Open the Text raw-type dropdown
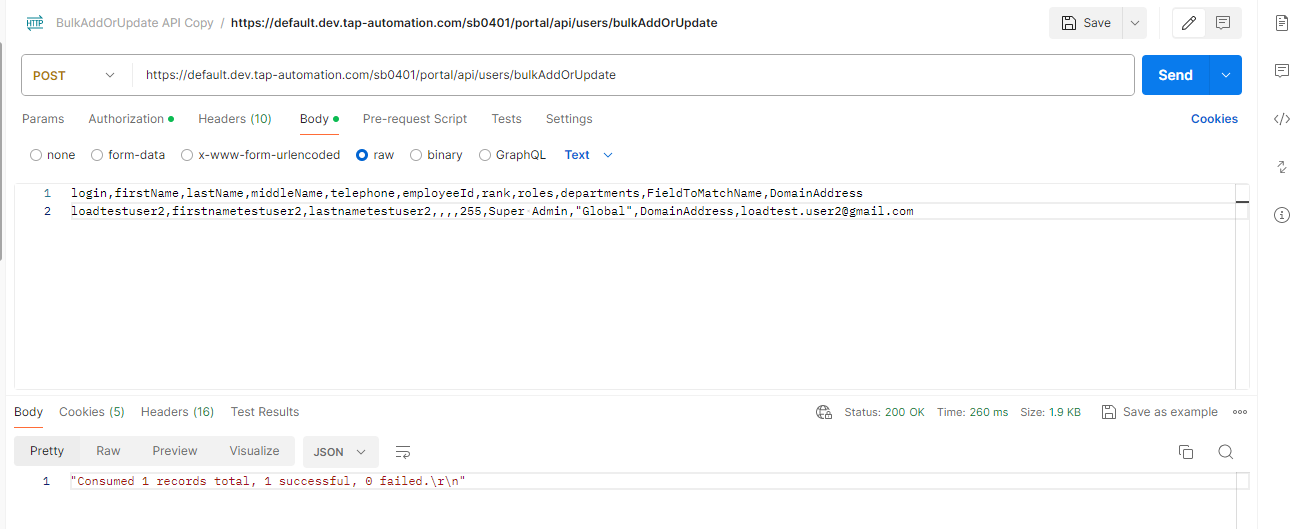Image resolution: width=1306 pixels, height=529 pixels. click(x=588, y=155)
